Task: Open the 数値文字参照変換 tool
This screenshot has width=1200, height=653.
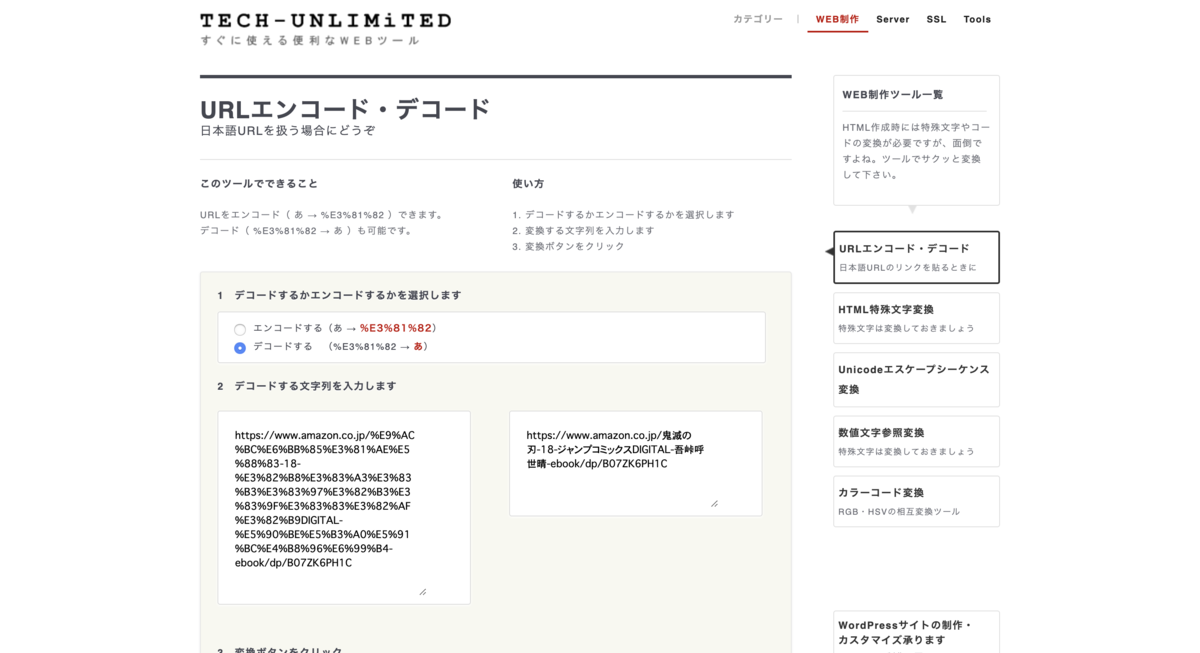Action: click(915, 441)
